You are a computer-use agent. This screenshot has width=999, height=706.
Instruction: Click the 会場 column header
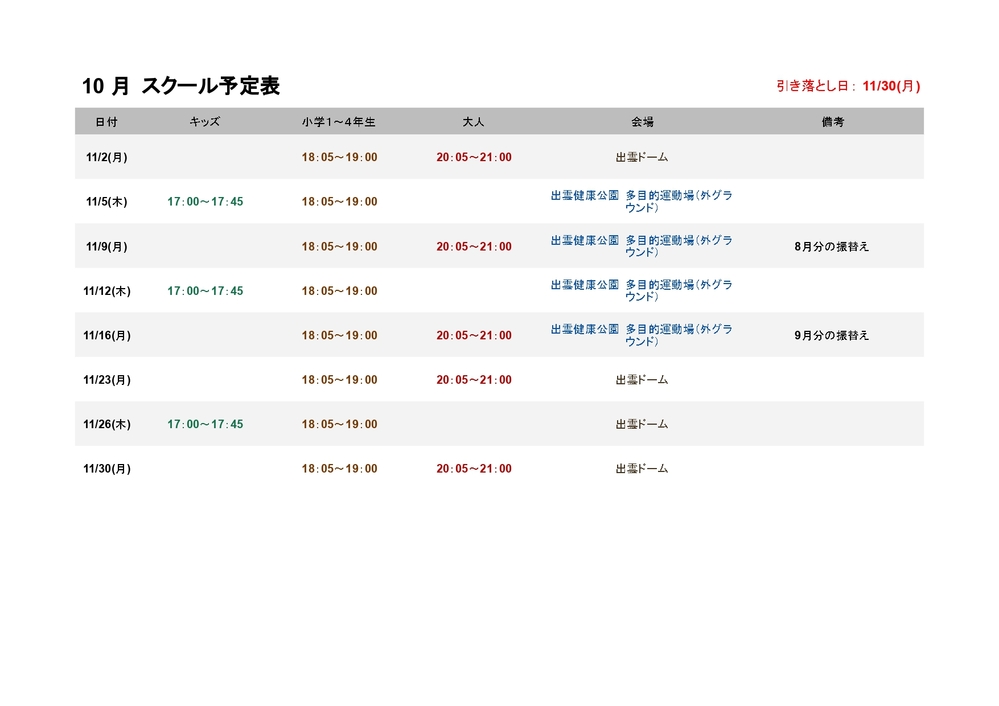(x=642, y=122)
